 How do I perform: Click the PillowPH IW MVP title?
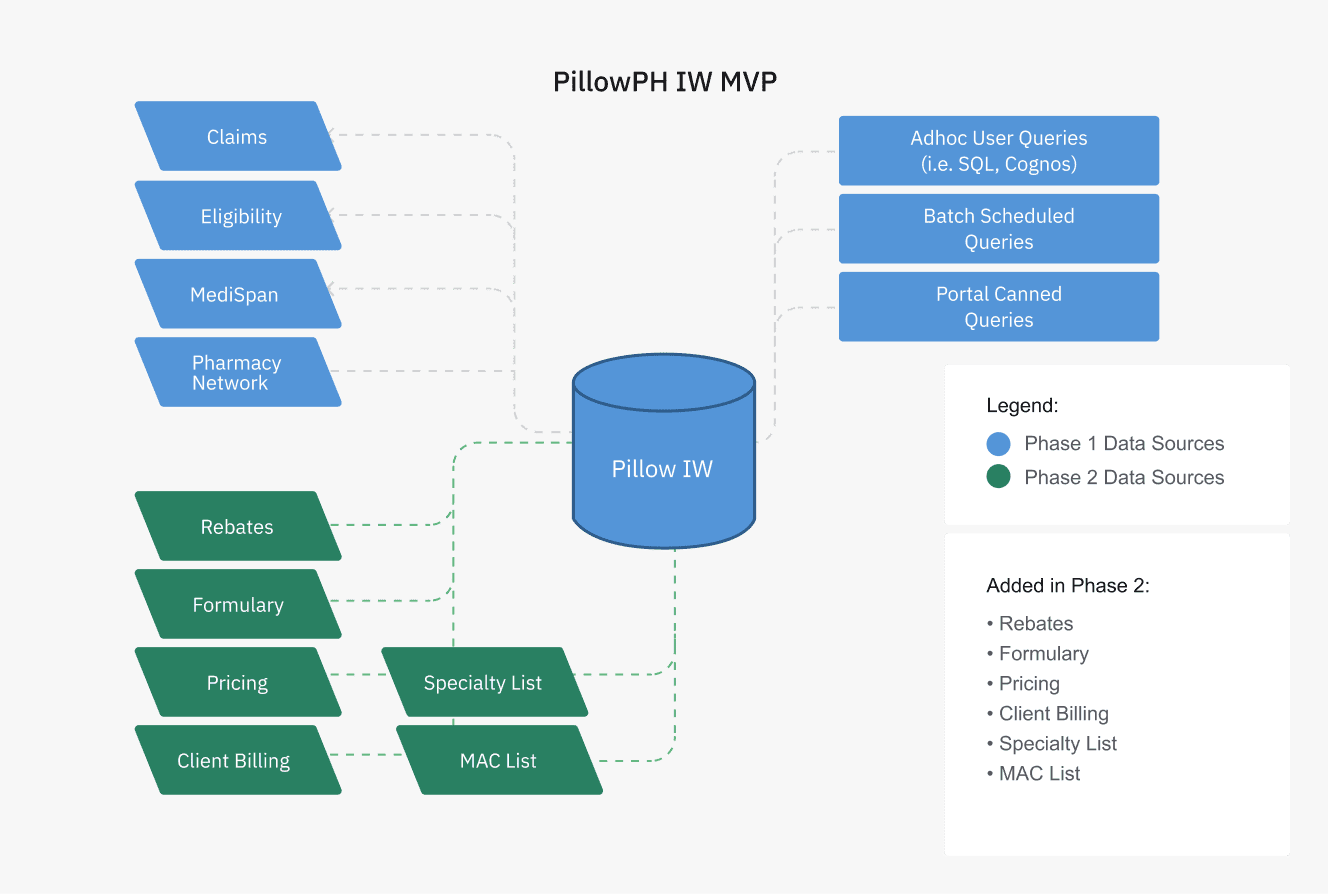tap(665, 82)
